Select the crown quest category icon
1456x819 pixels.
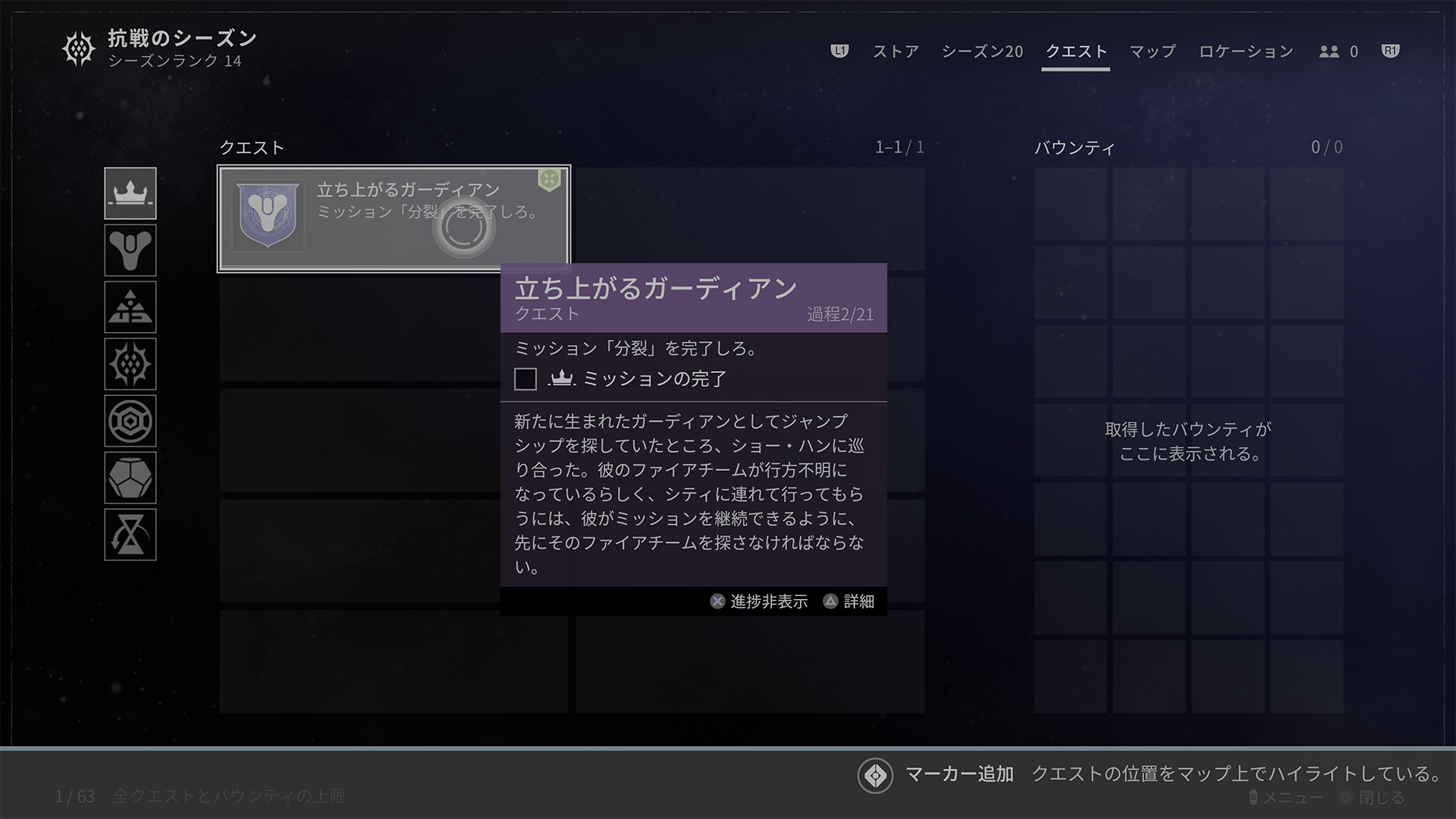click(130, 193)
